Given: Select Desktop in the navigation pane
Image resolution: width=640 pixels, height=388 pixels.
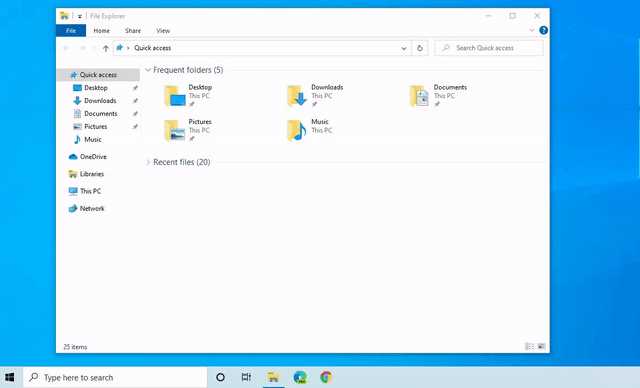Looking at the screenshot, I should pos(96,88).
